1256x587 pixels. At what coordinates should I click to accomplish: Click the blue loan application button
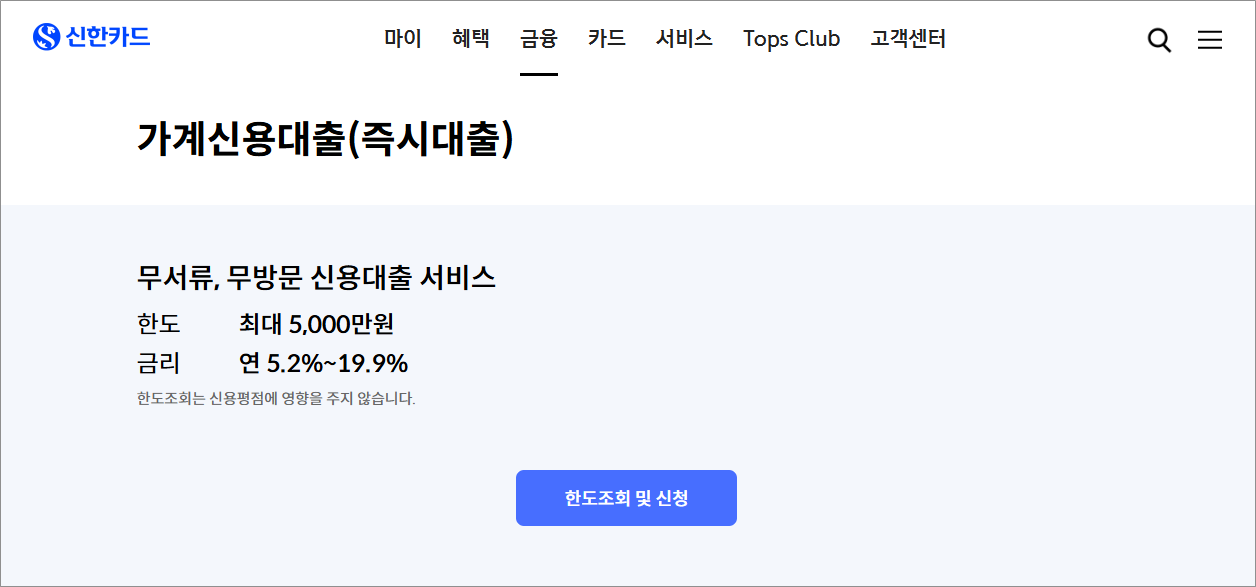[x=626, y=497]
